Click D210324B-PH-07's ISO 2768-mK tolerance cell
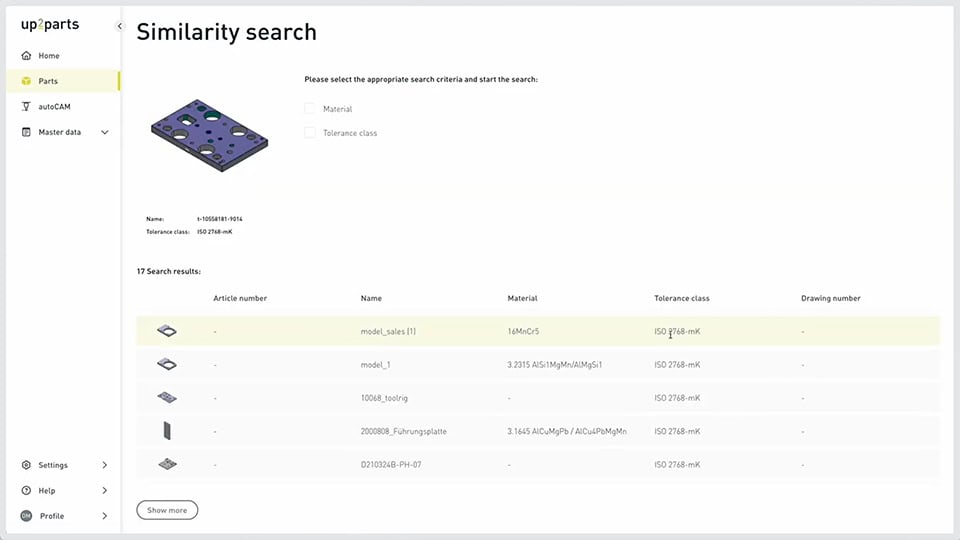960x540 pixels. (677, 465)
